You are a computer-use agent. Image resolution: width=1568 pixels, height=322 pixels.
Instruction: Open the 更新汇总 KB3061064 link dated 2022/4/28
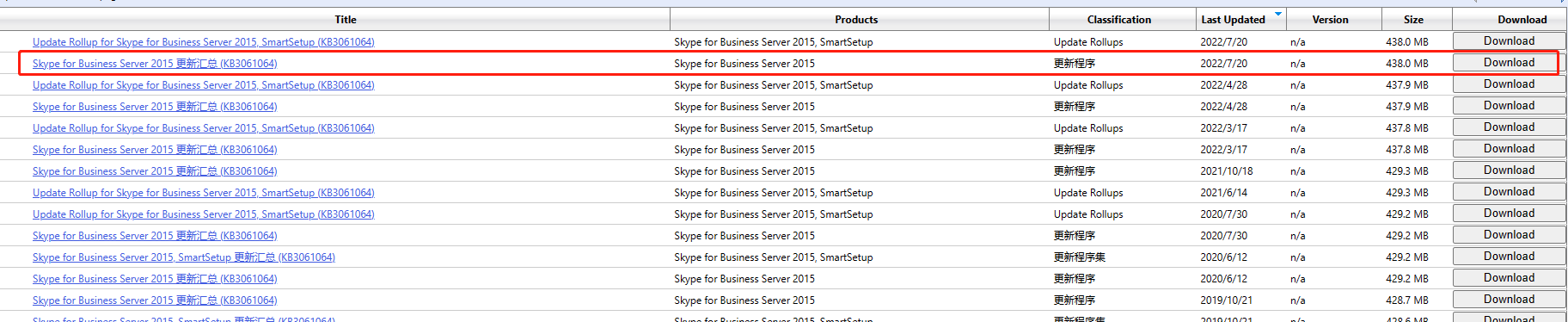[x=155, y=107]
